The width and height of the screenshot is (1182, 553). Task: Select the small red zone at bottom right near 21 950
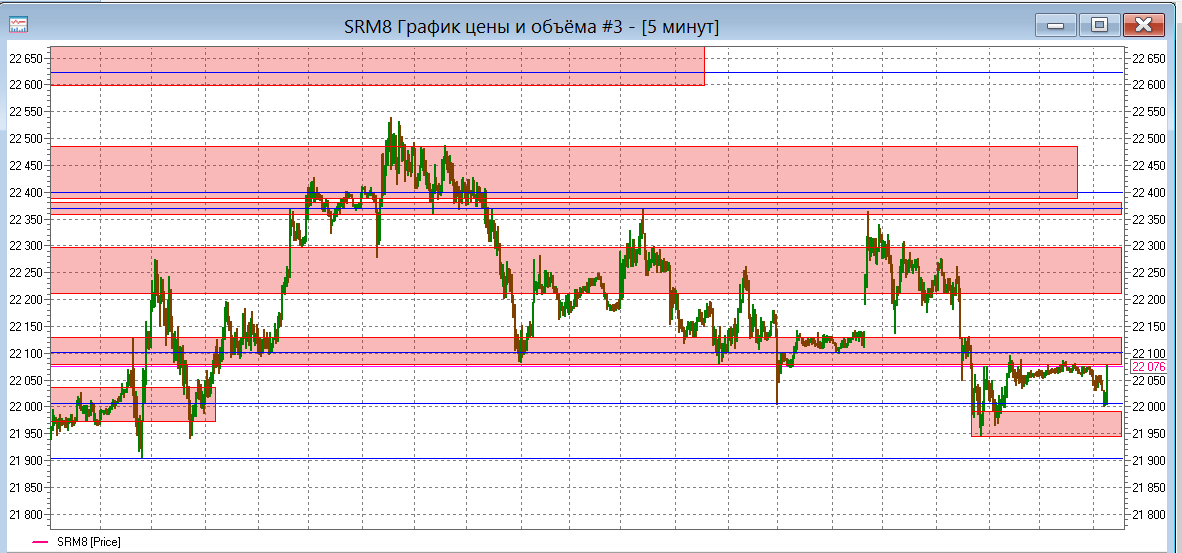[x=1047, y=423]
